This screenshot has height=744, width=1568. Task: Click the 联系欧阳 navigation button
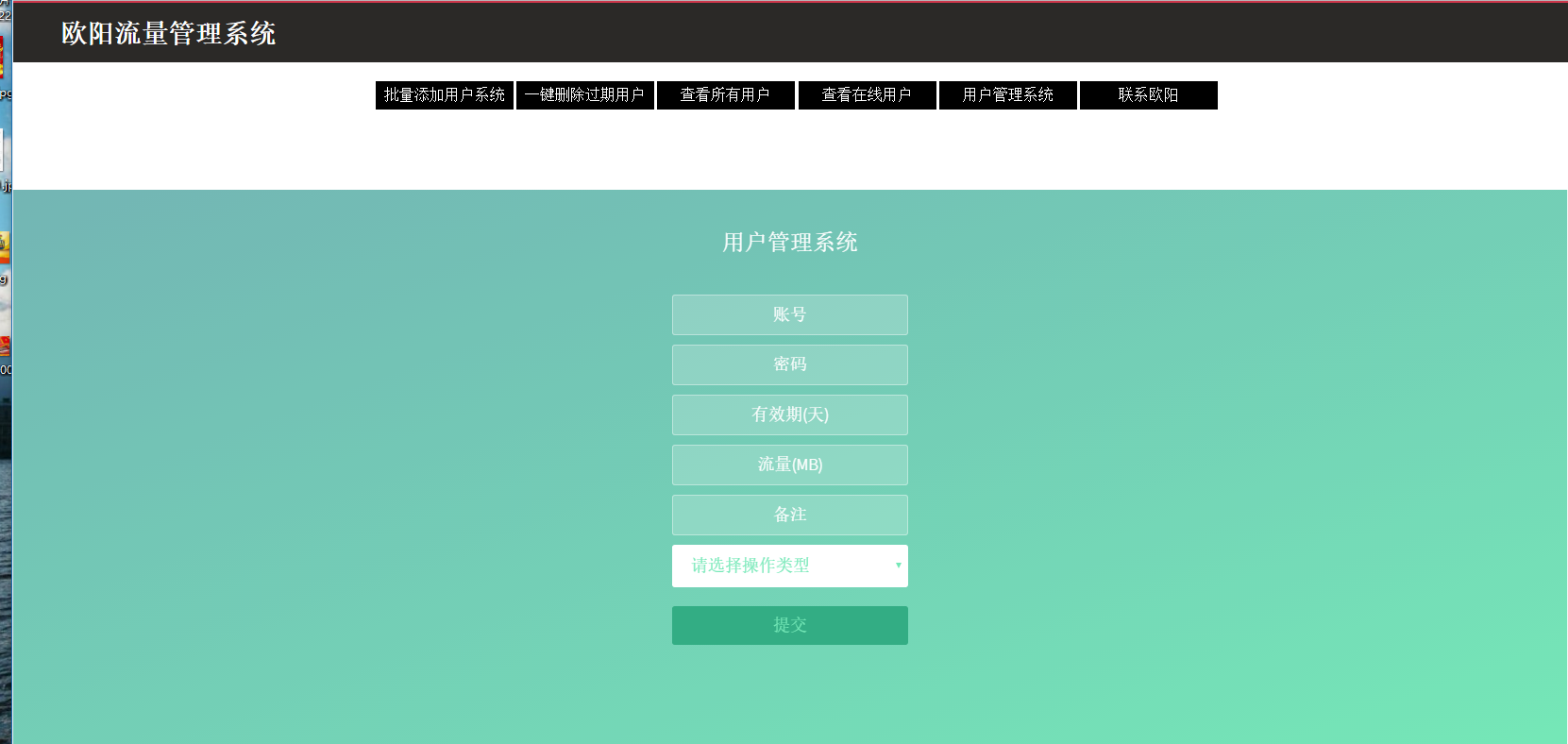1148,95
